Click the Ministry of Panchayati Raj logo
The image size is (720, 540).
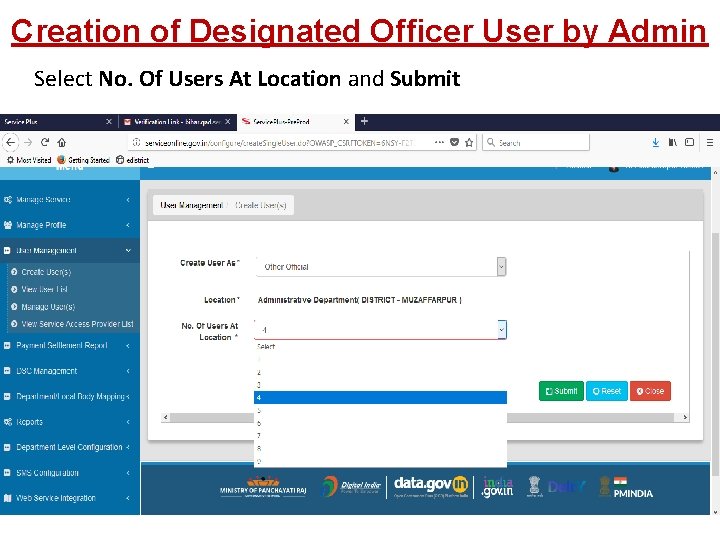point(263,488)
